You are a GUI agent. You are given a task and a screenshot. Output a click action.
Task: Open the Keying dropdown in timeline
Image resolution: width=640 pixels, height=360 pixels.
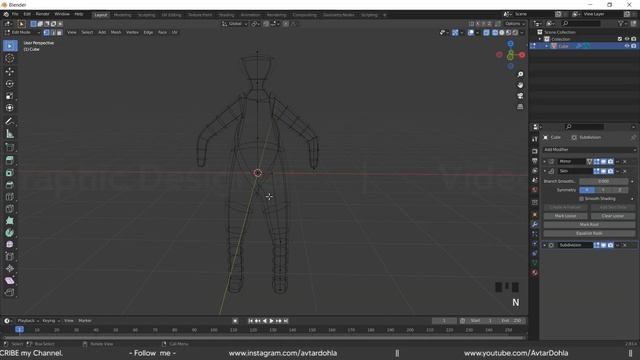point(51,321)
